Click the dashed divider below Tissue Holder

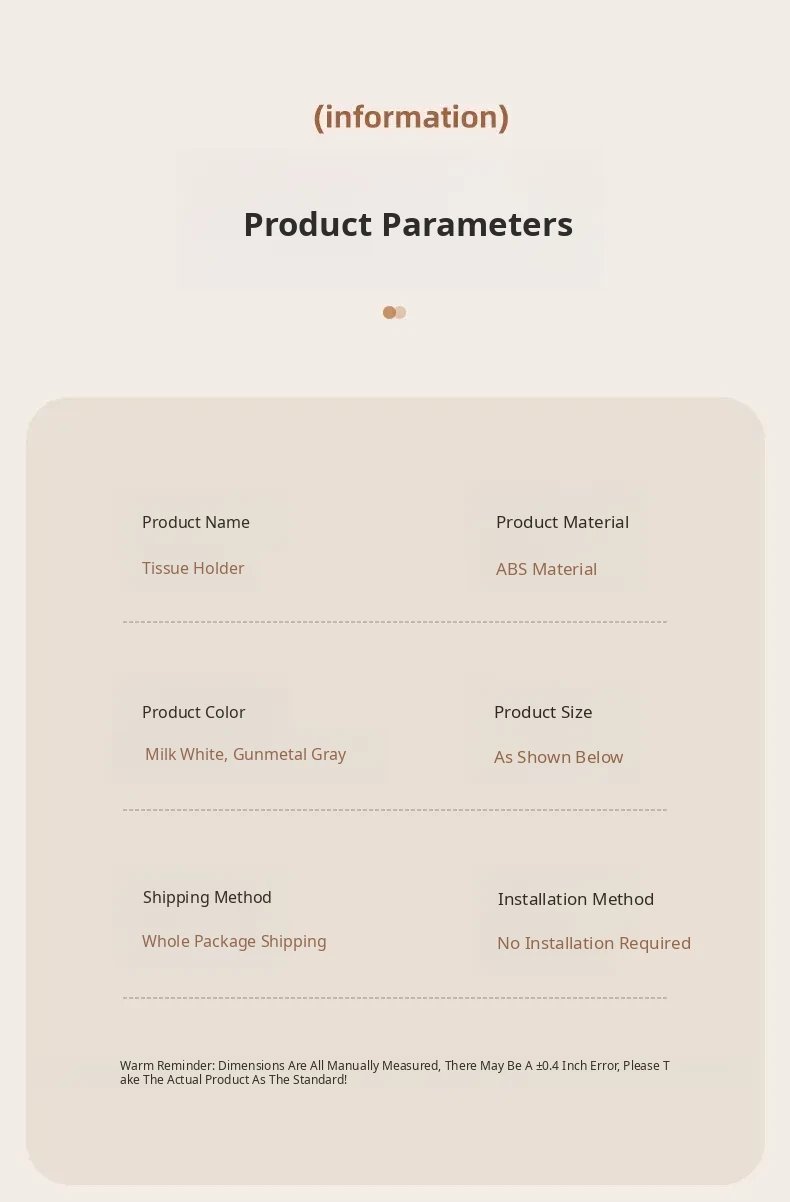pos(394,622)
